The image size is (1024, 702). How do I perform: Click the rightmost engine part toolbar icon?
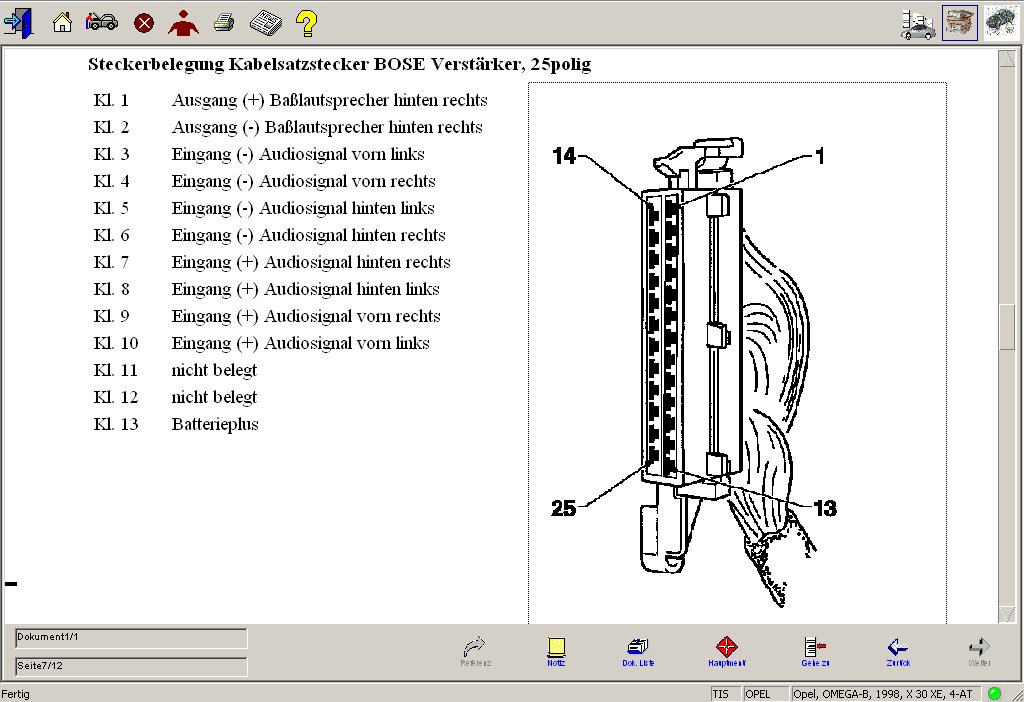click(1000, 22)
